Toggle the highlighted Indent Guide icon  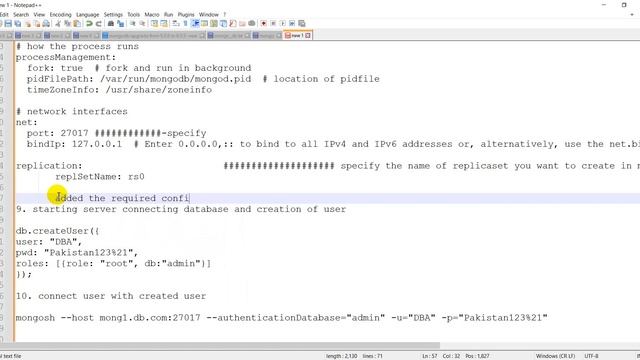[195, 24]
